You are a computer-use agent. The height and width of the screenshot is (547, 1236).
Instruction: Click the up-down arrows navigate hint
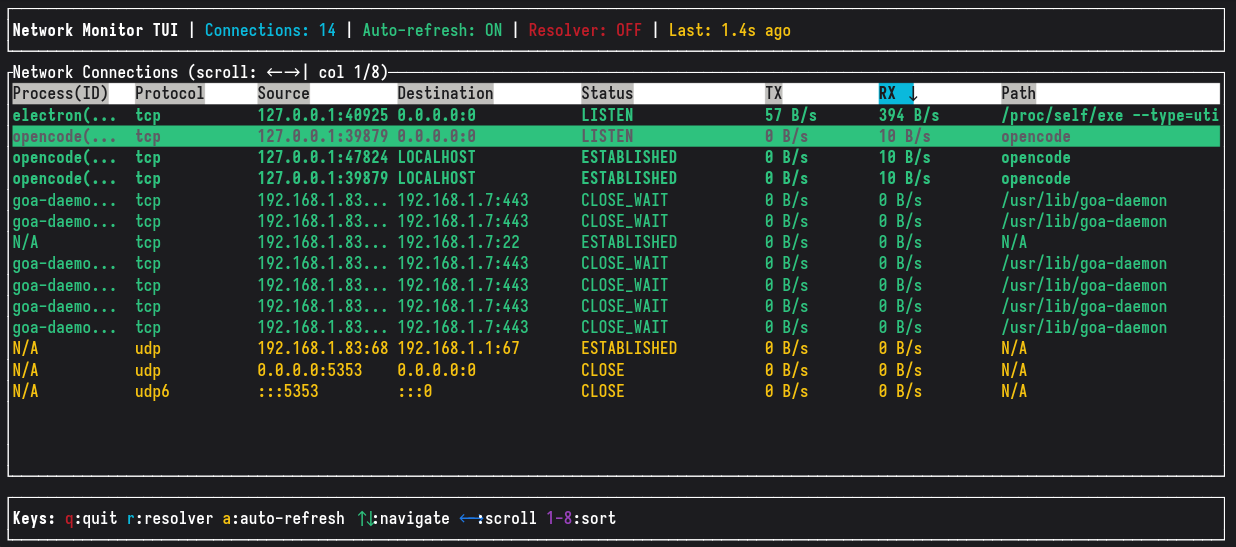[404, 518]
